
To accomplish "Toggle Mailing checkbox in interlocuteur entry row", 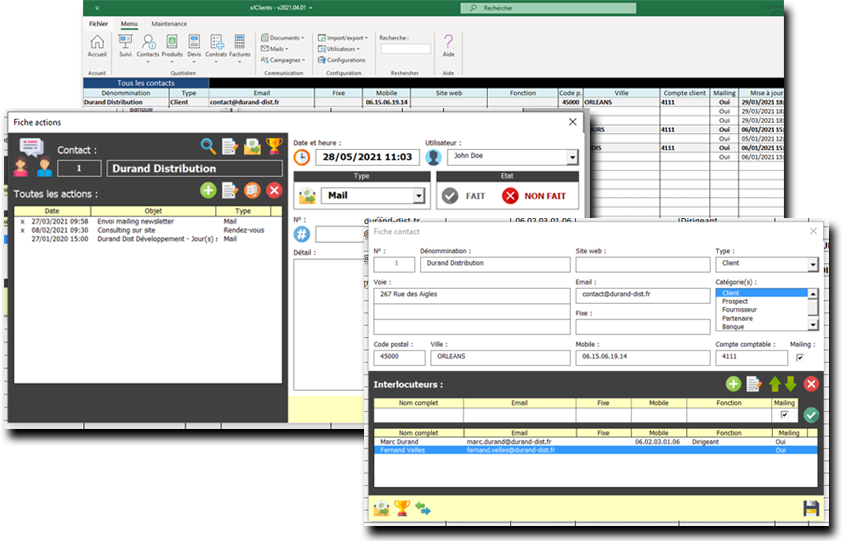I will [784, 415].
